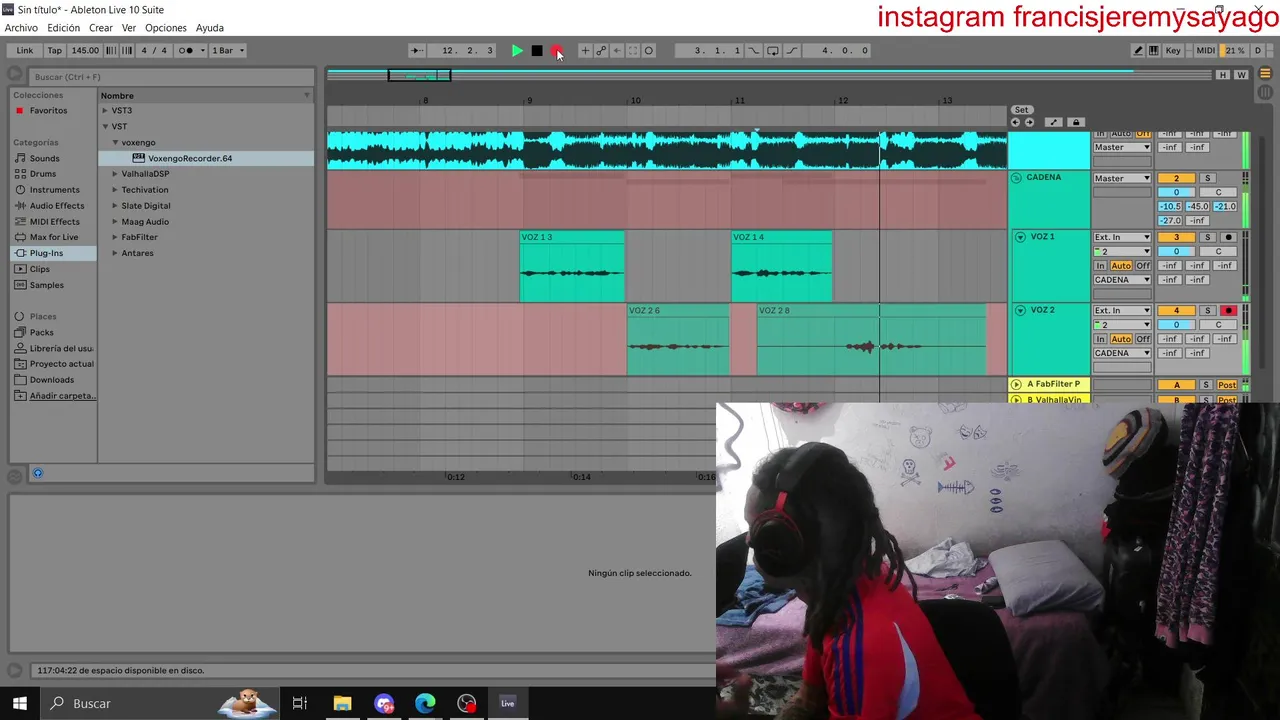Open the 1 Bar quantization dropdown
The width and height of the screenshot is (1280, 720).
tap(228, 51)
